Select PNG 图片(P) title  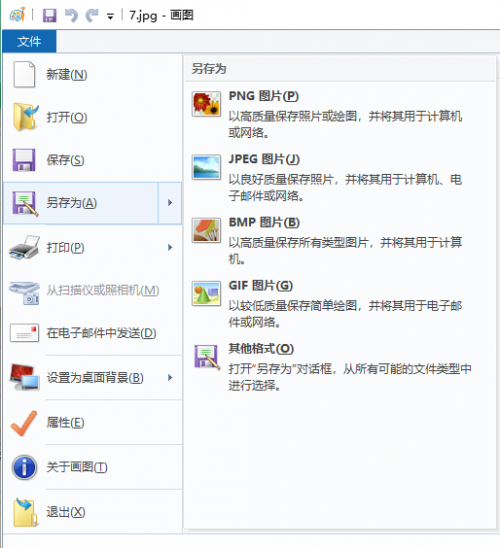pyautogui.click(x=264, y=96)
